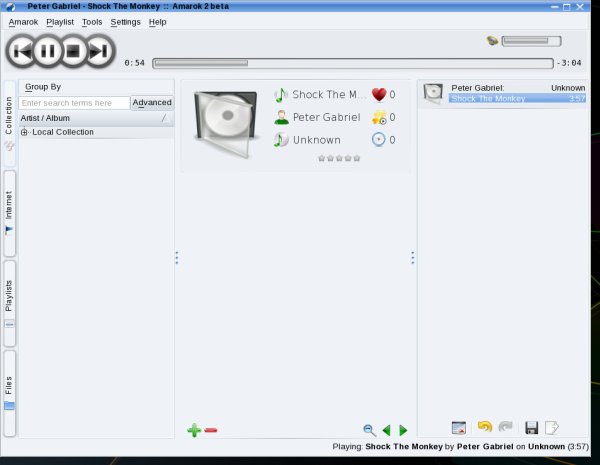600x465 pixels.
Task: Set the track rating with stars
Action: [339, 158]
